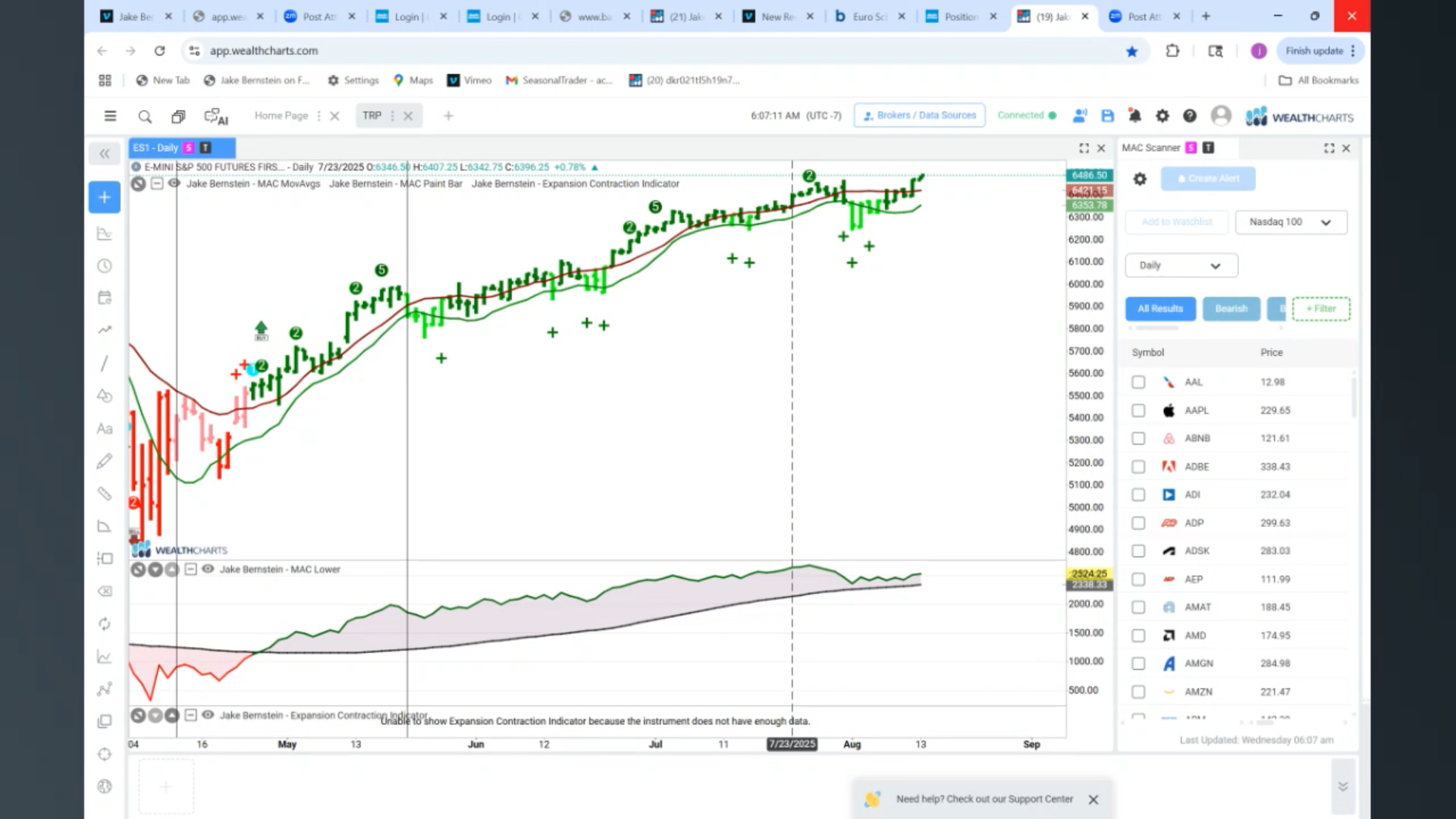This screenshot has width=1456, height=819.
Task: Click the 7/23/2025 date marker on the time axis
Action: tap(792, 744)
